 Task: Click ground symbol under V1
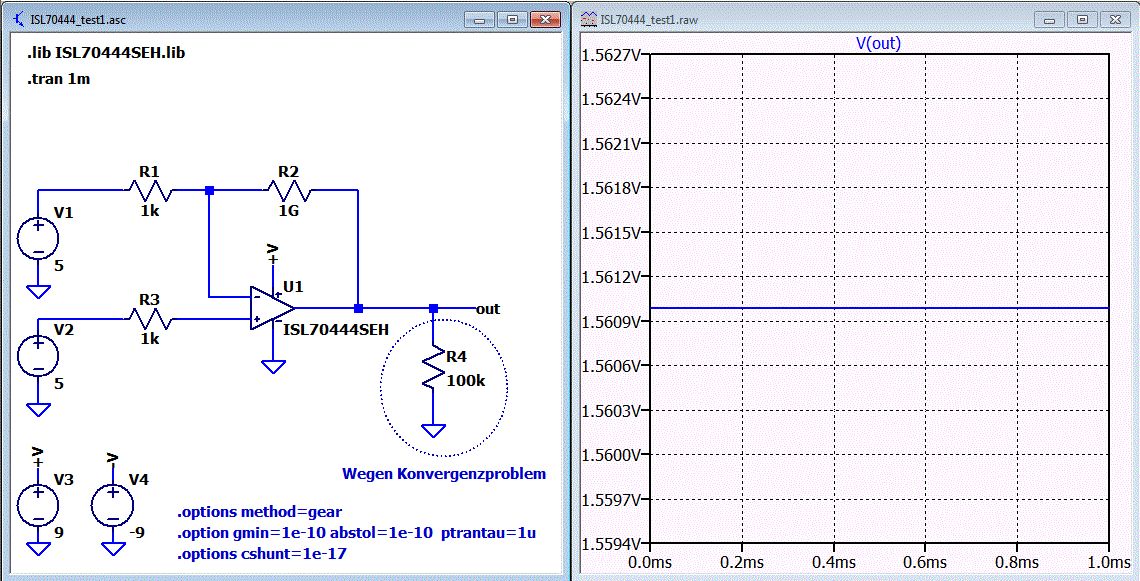38,292
